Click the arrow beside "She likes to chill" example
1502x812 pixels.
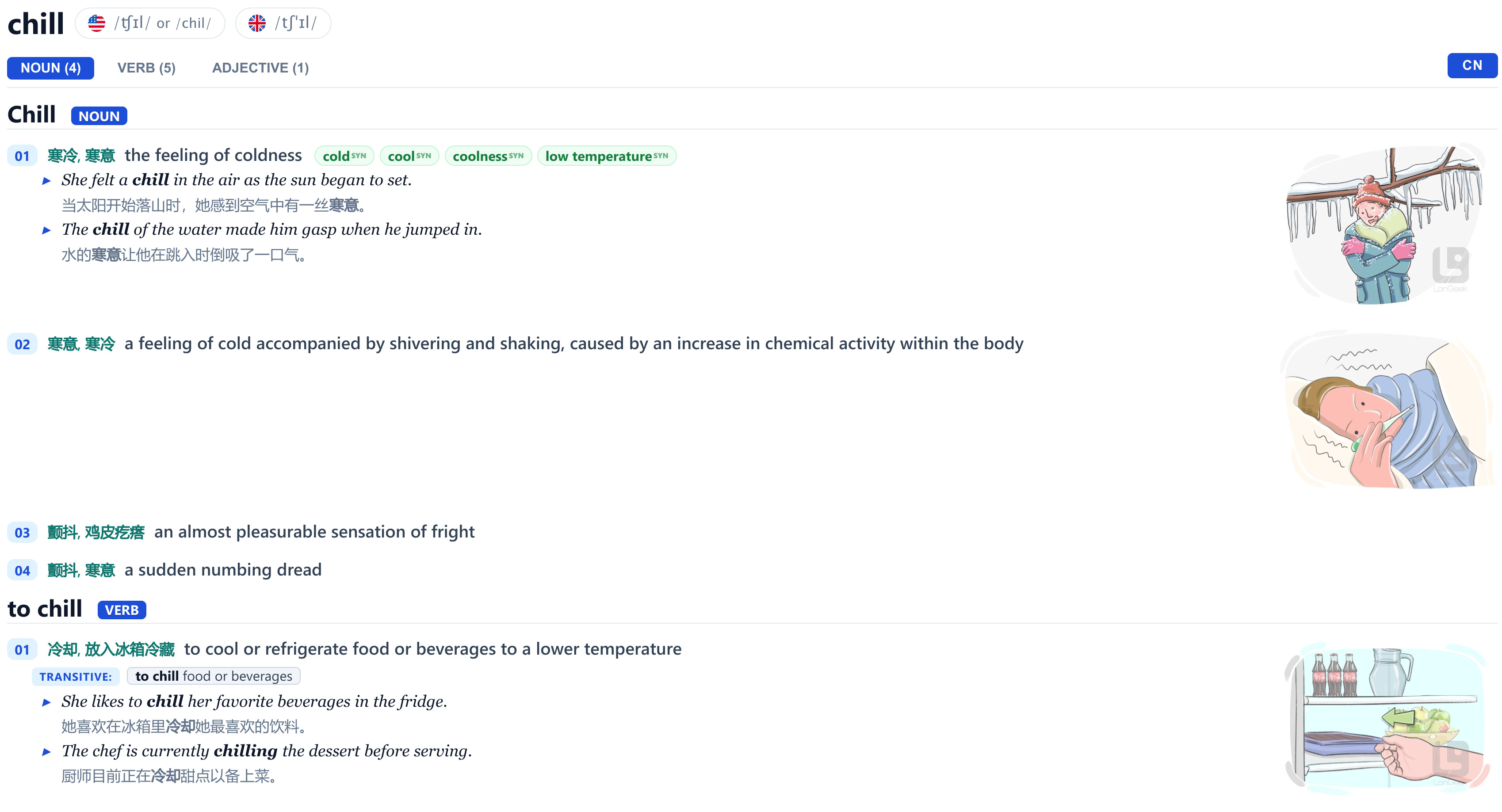pyautogui.click(x=46, y=702)
